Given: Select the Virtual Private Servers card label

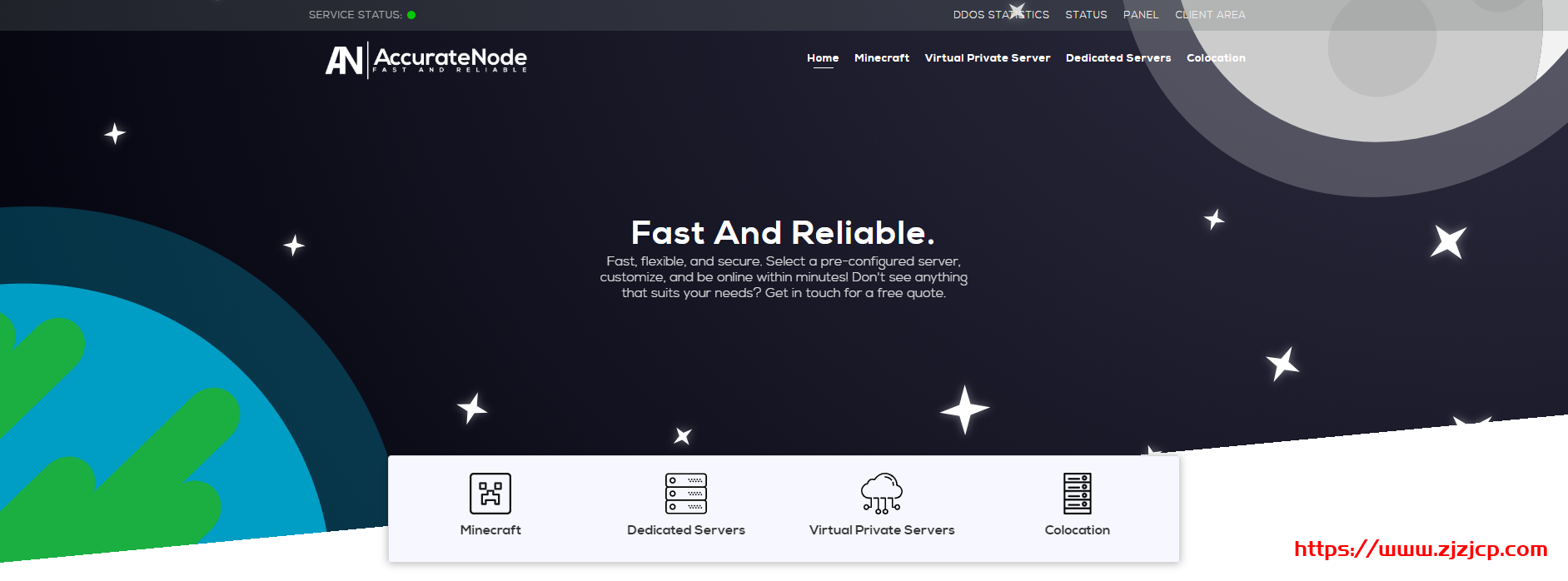Looking at the screenshot, I should pos(882,530).
